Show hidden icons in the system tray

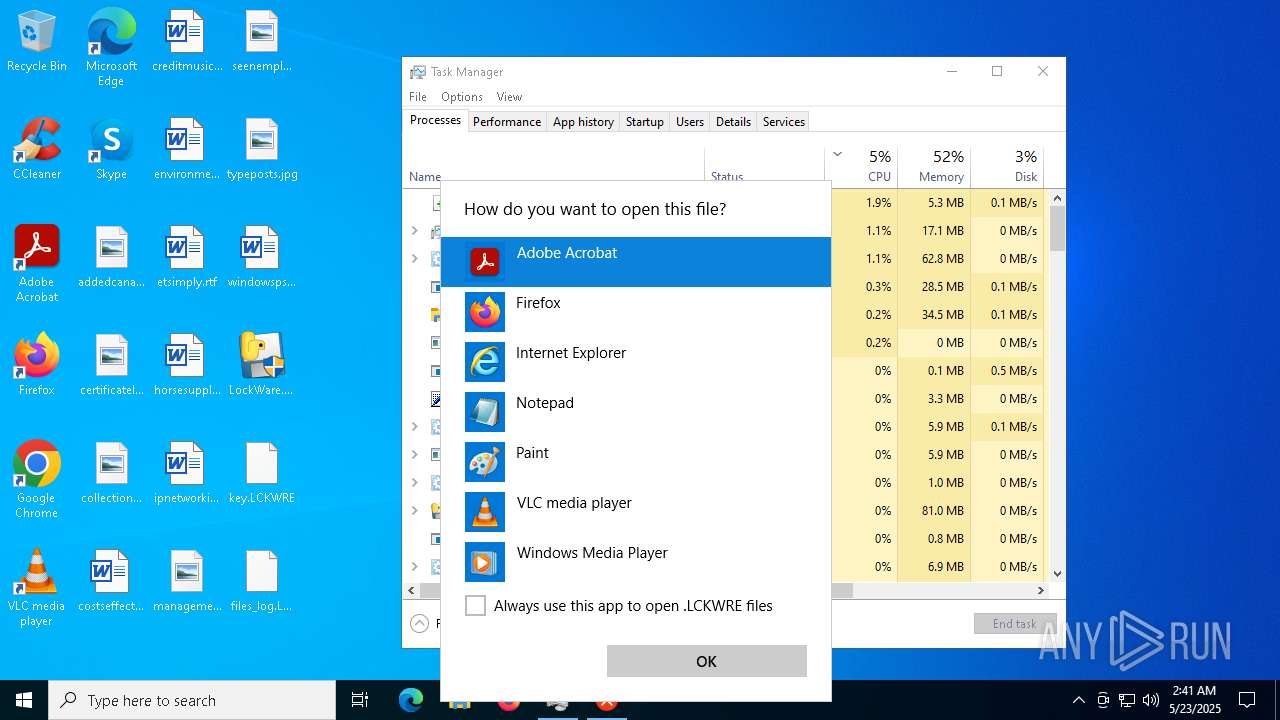(1078, 700)
